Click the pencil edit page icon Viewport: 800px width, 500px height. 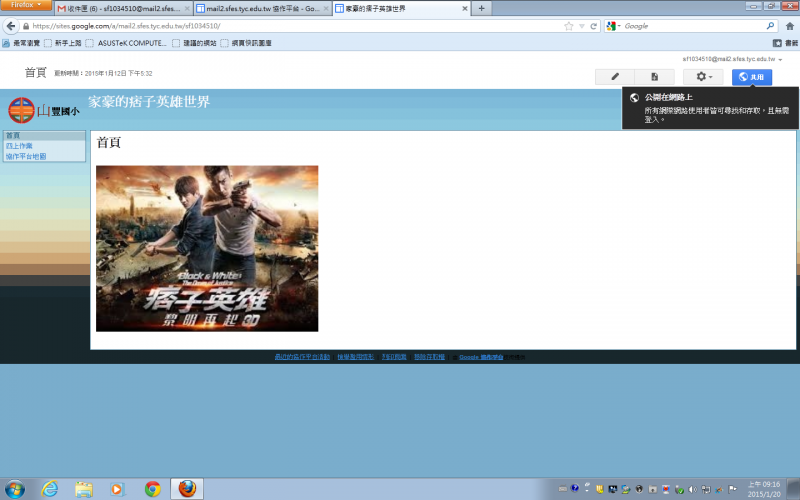click(615, 77)
